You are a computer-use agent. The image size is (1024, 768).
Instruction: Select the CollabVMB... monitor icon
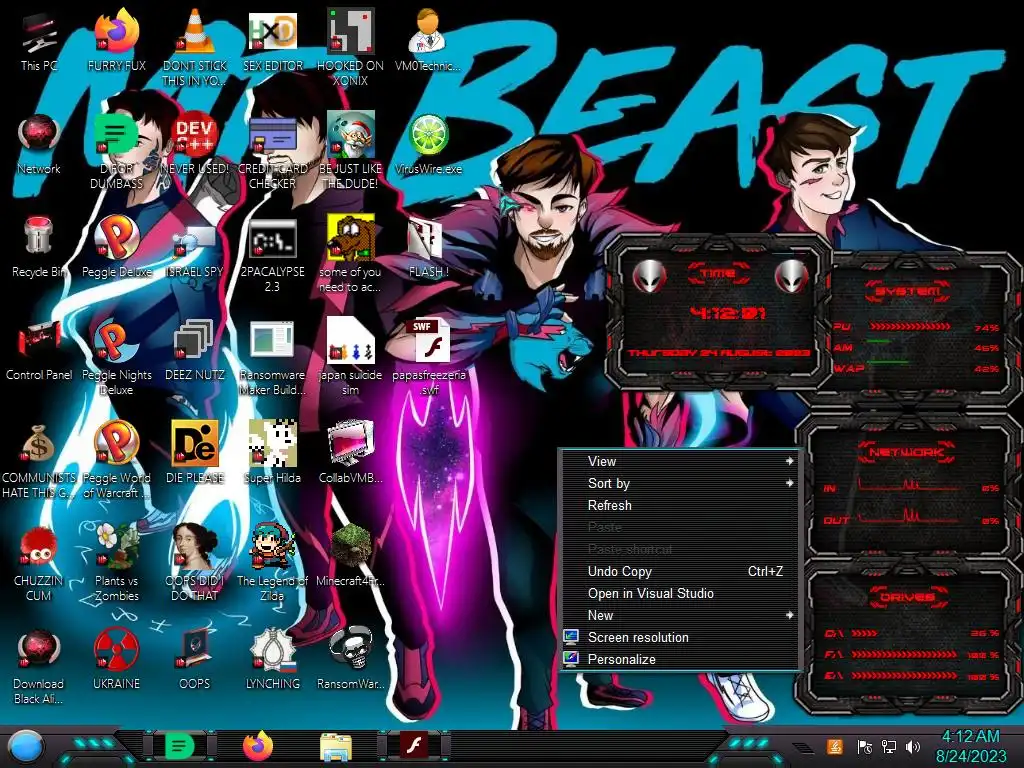click(351, 453)
